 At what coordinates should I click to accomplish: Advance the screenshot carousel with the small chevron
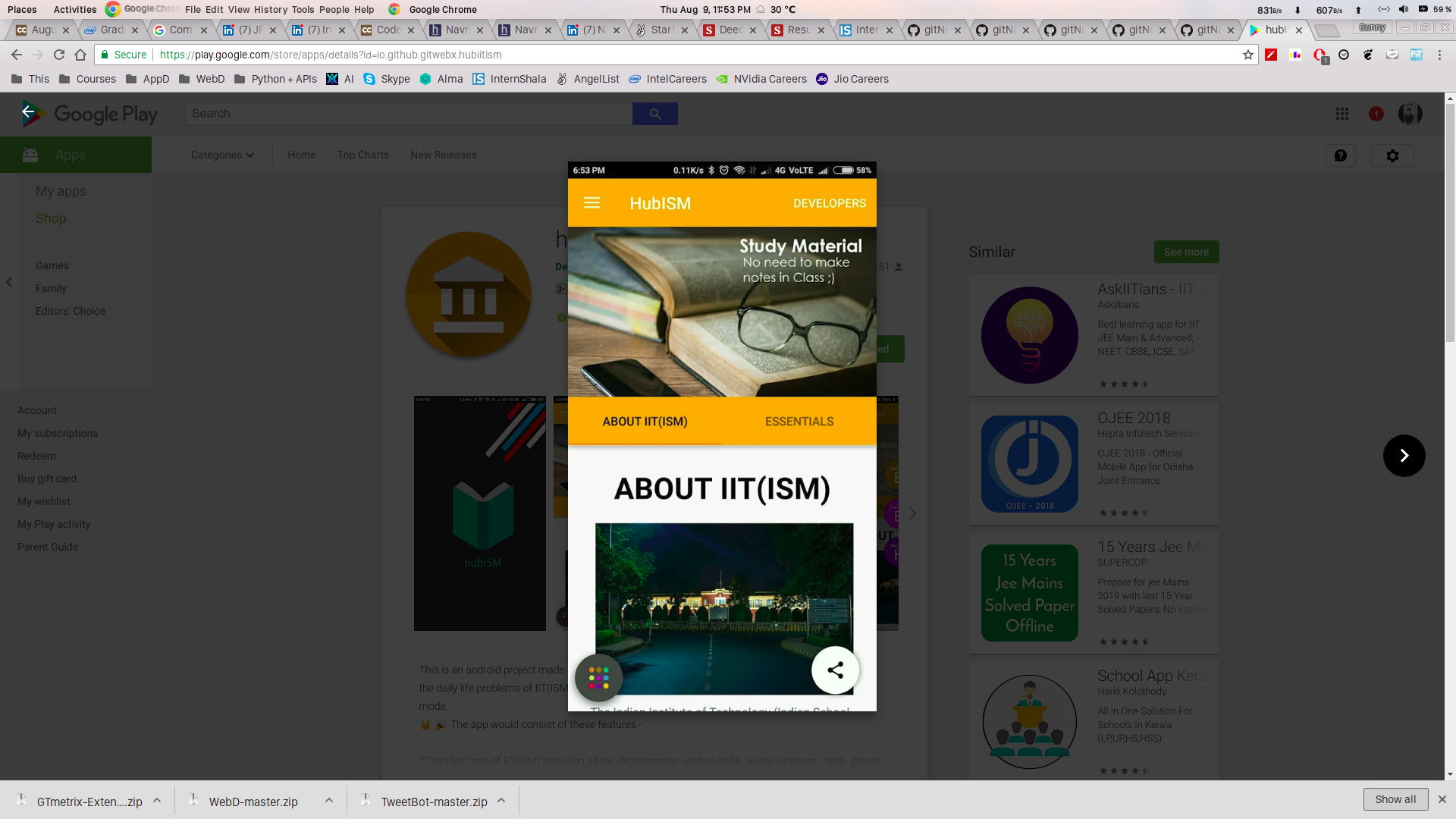click(912, 513)
